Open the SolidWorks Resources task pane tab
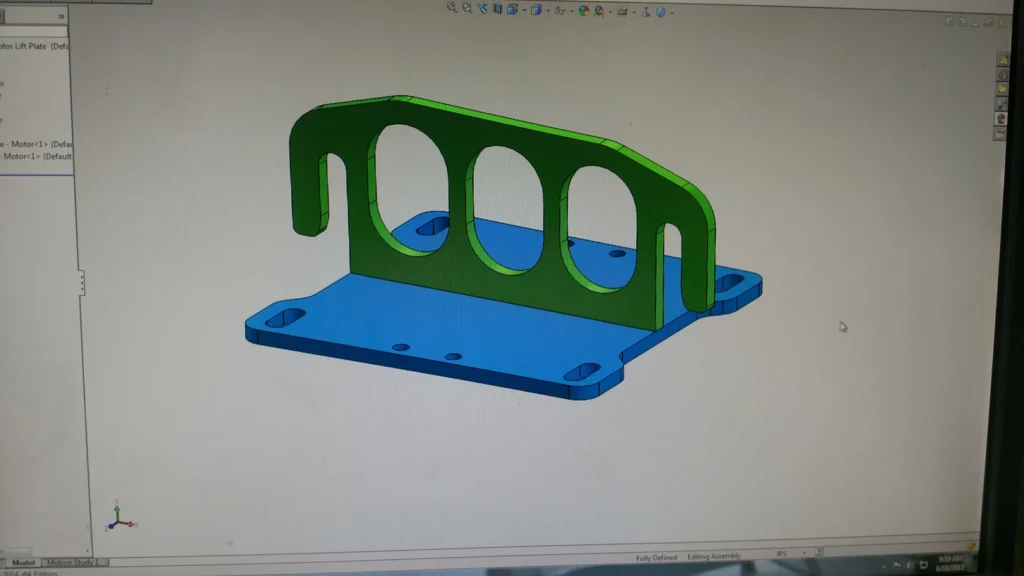 click(x=1003, y=59)
